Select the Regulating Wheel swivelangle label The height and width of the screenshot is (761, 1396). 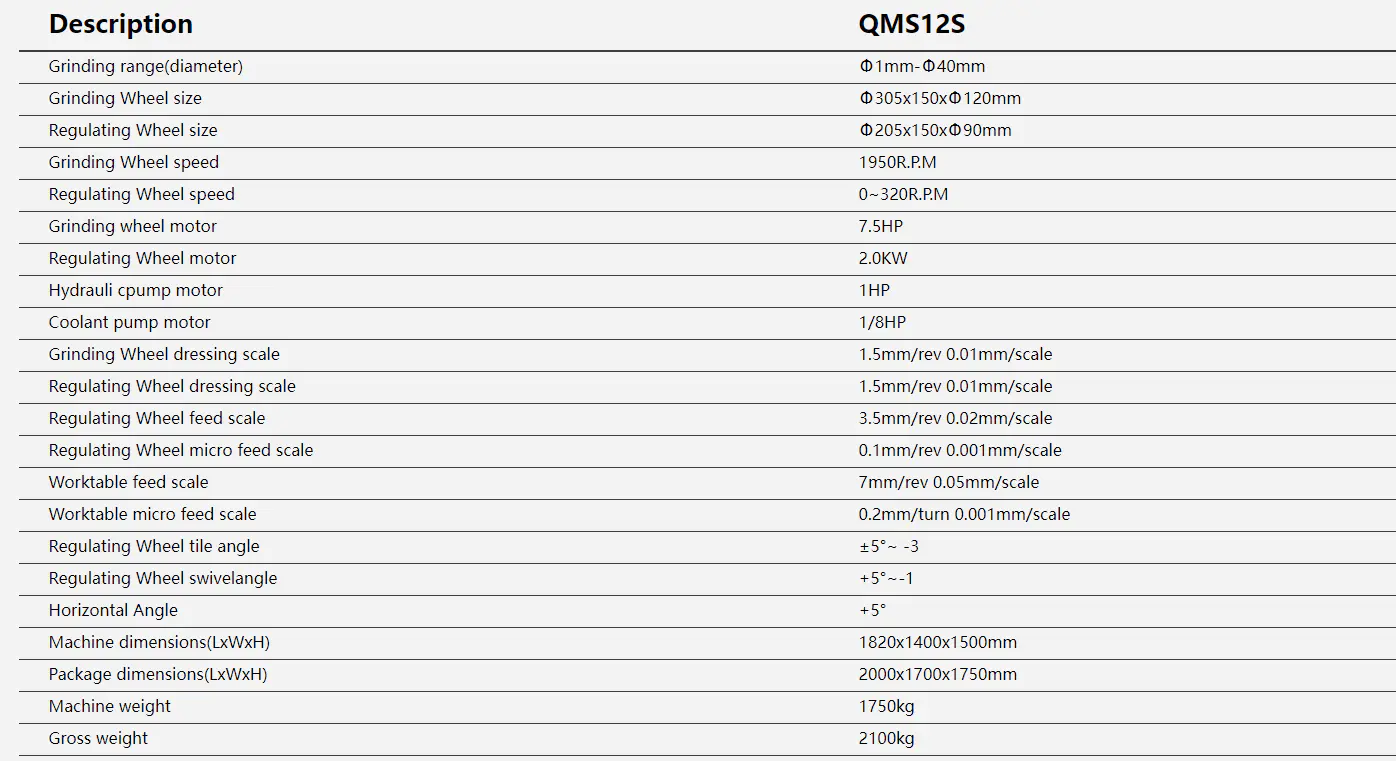(163, 578)
